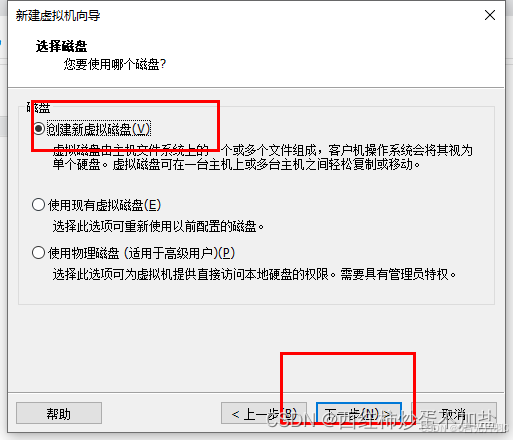Click the 帮助 help button

pyautogui.click(x=59, y=413)
